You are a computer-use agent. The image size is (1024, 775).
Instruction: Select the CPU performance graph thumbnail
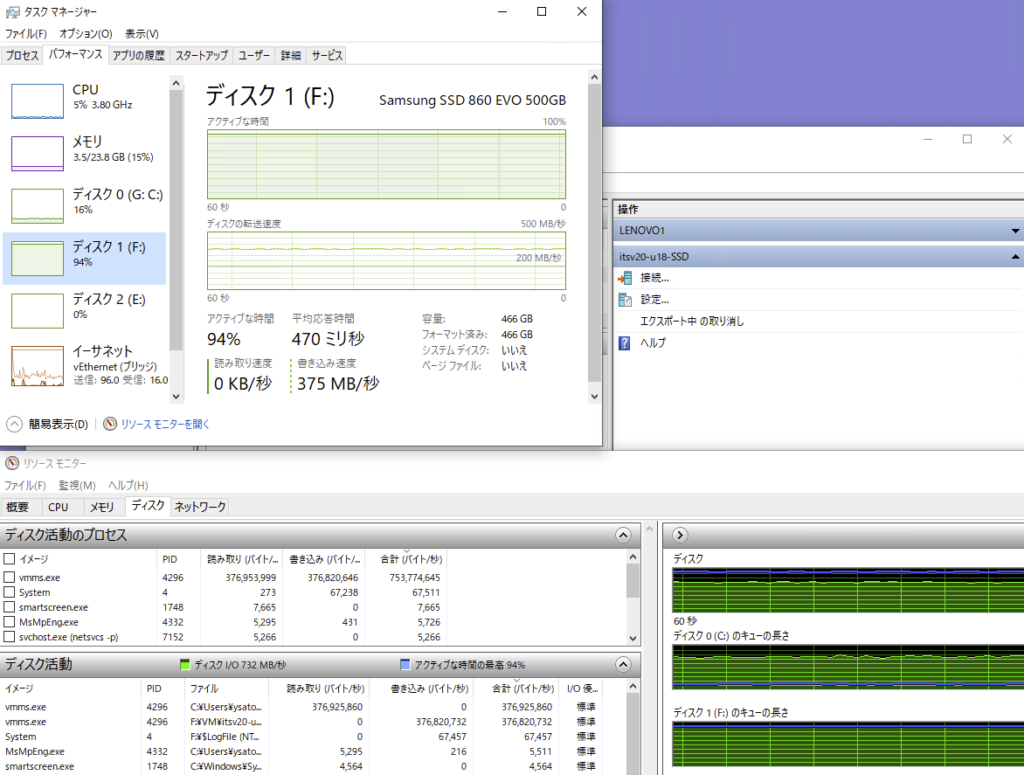coord(37,101)
